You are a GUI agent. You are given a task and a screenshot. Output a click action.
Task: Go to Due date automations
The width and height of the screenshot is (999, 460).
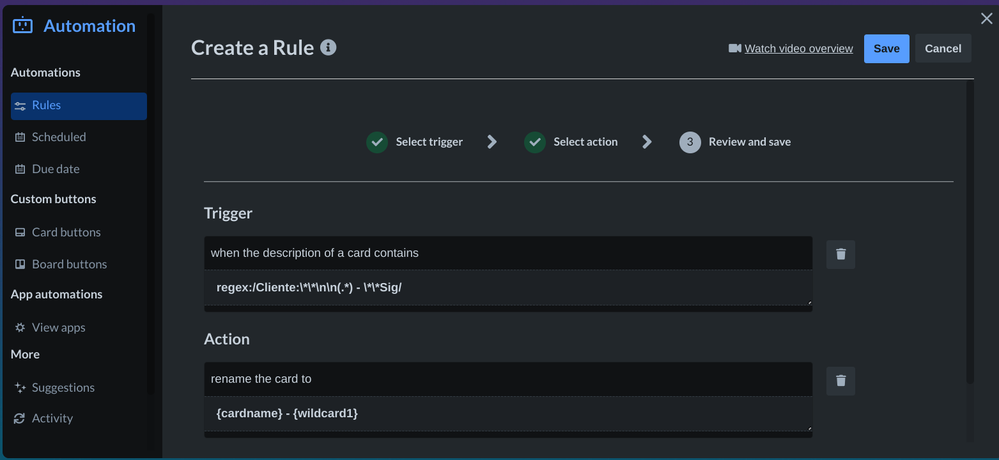pos(55,169)
